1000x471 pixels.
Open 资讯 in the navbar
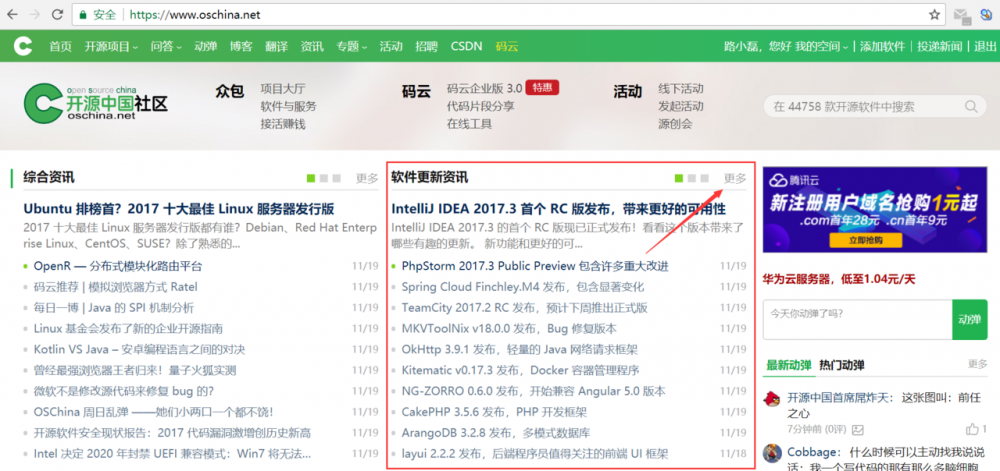pyautogui.click(x=312, y=47)
